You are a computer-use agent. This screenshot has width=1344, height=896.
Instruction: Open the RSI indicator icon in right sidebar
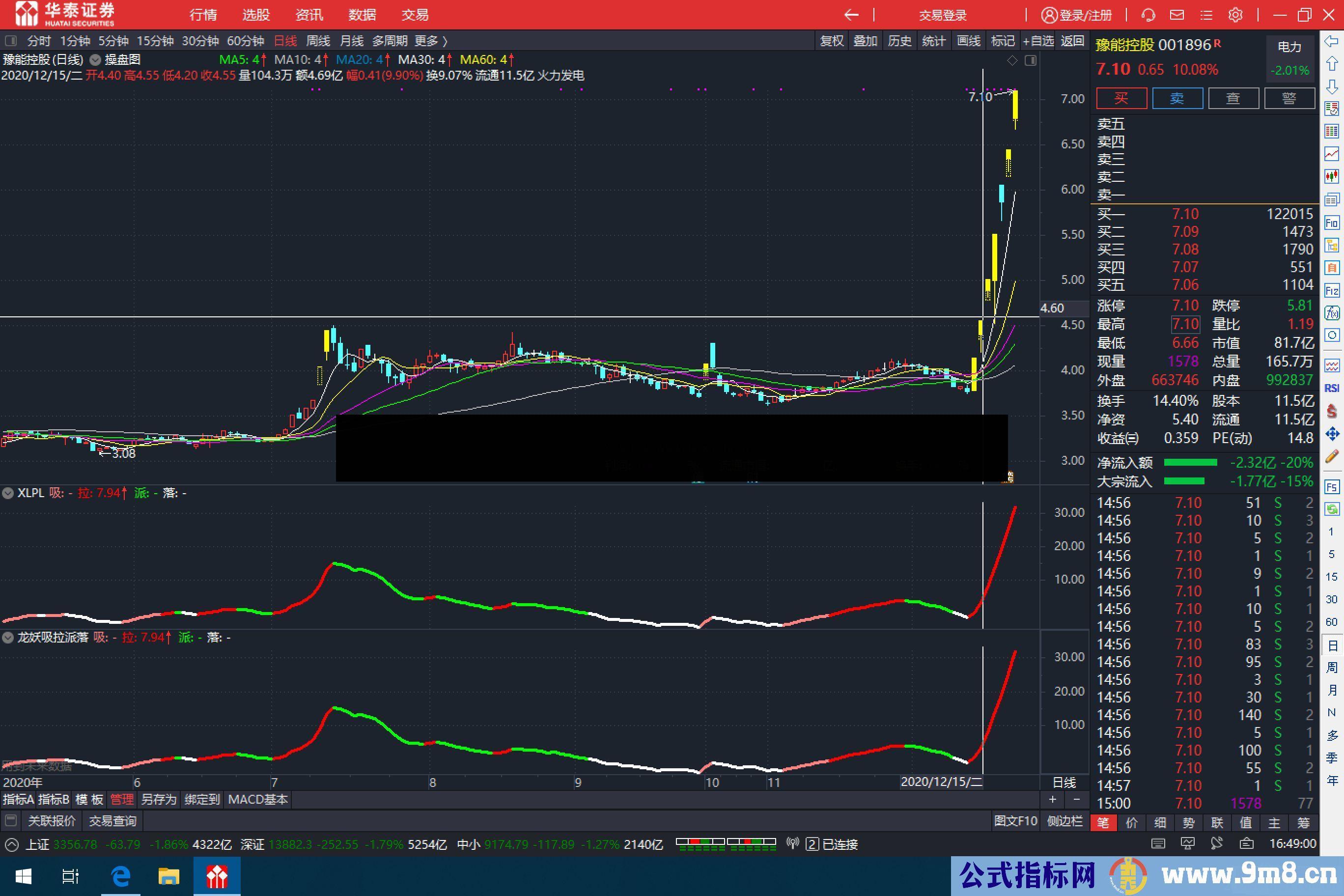tap(1333, 387)
